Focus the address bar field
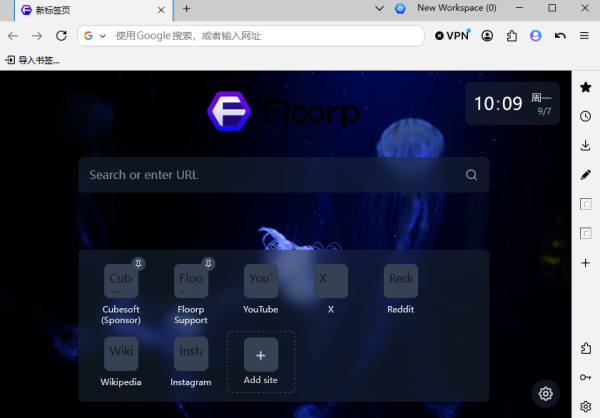The image size is (600, 418). (x=251, y=36)
